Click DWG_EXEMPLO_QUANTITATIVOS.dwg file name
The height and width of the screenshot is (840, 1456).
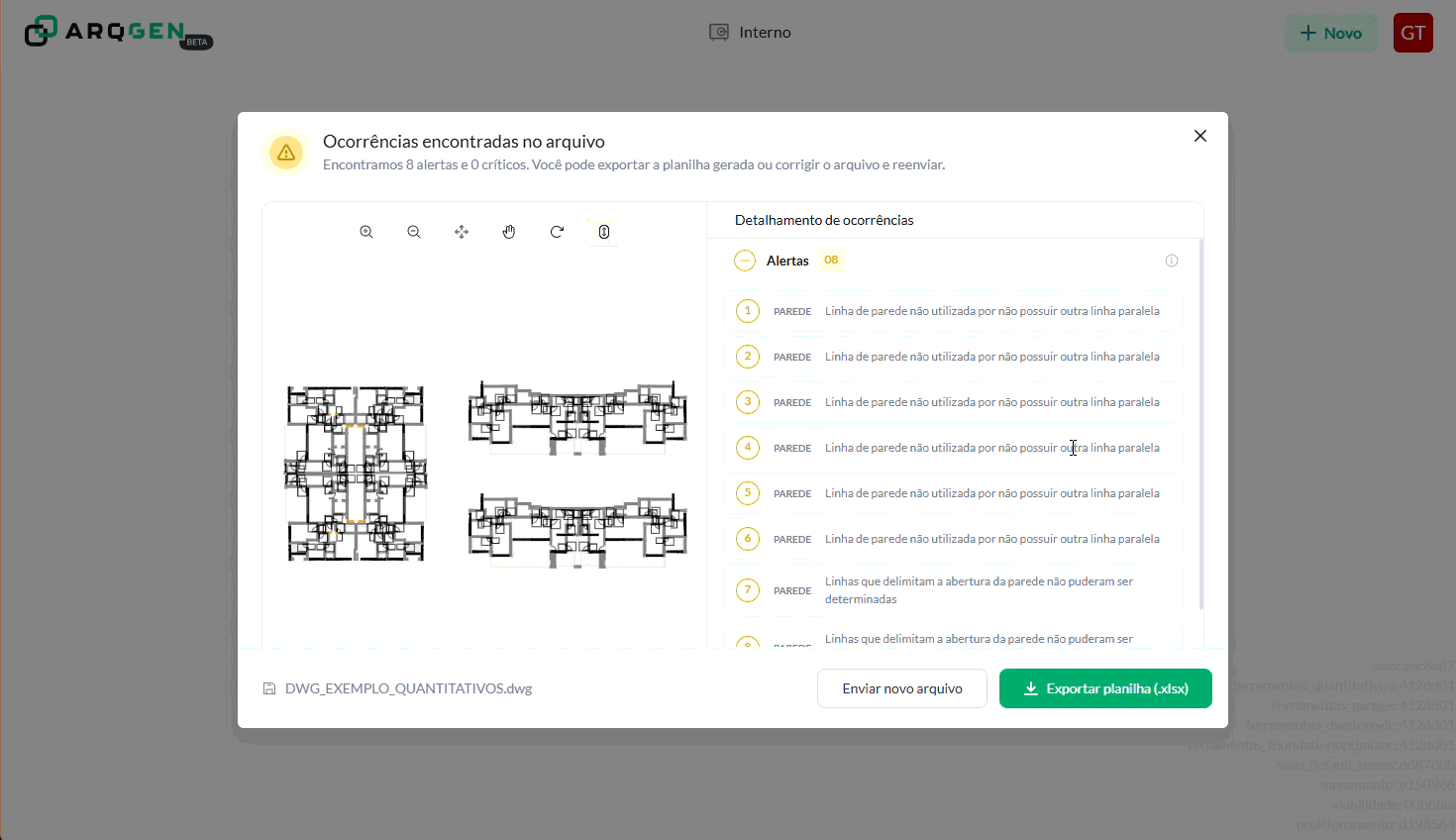click(408, 688)
